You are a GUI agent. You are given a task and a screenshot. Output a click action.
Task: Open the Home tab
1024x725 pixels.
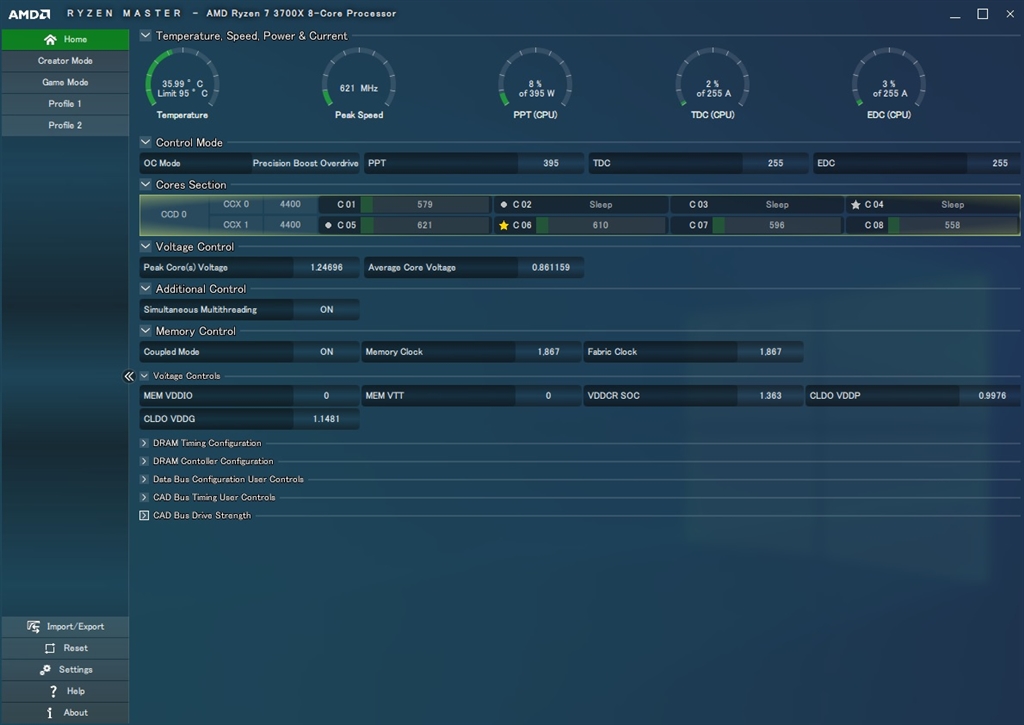pyautogui.click(x=65, y=39)
